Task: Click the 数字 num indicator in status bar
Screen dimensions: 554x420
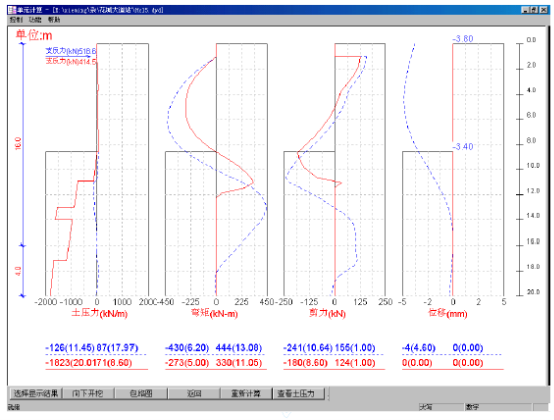Action: pyautogui.click(x=472, y=407)
